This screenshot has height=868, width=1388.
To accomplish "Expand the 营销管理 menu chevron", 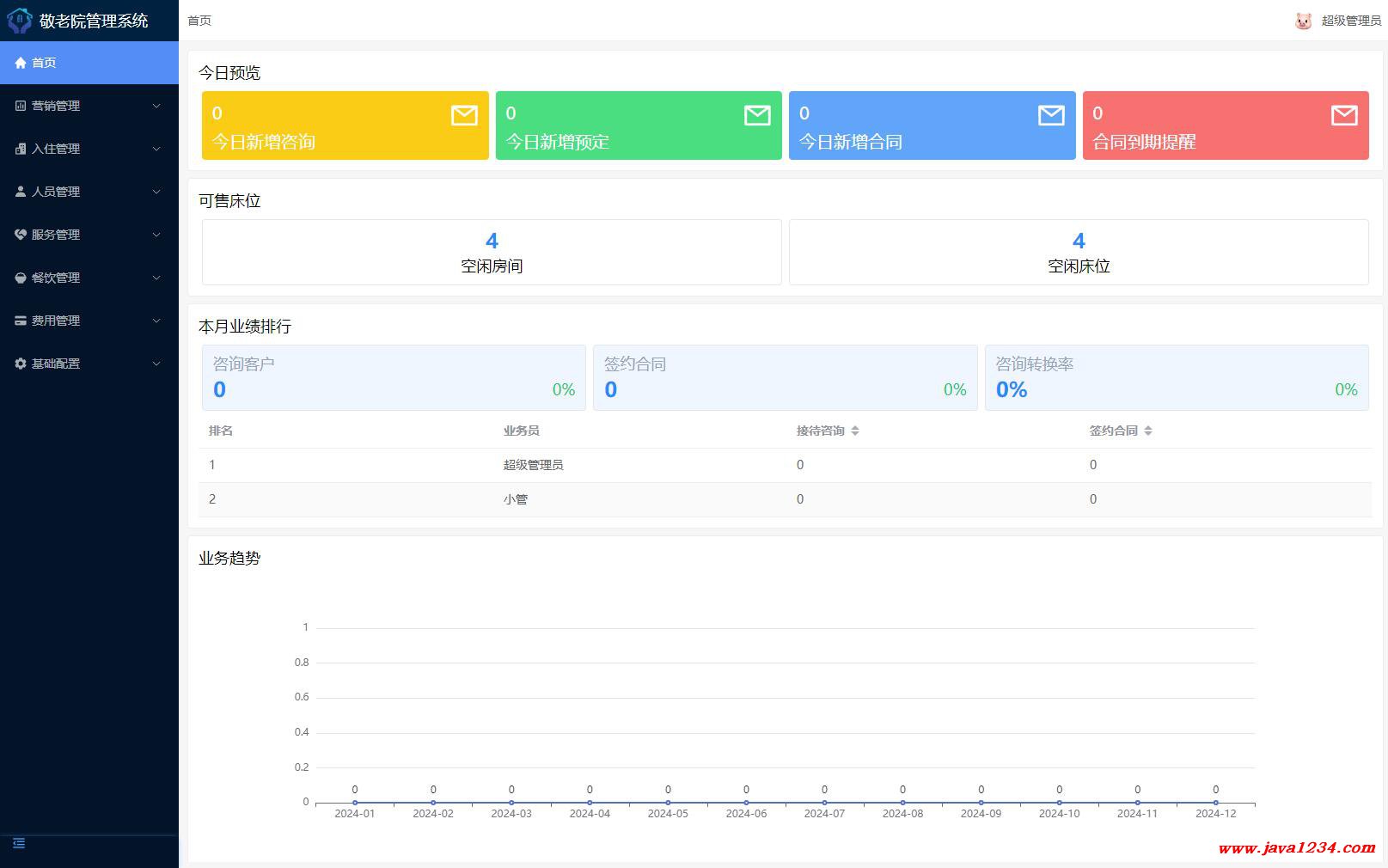I will [x=156, y=106].
